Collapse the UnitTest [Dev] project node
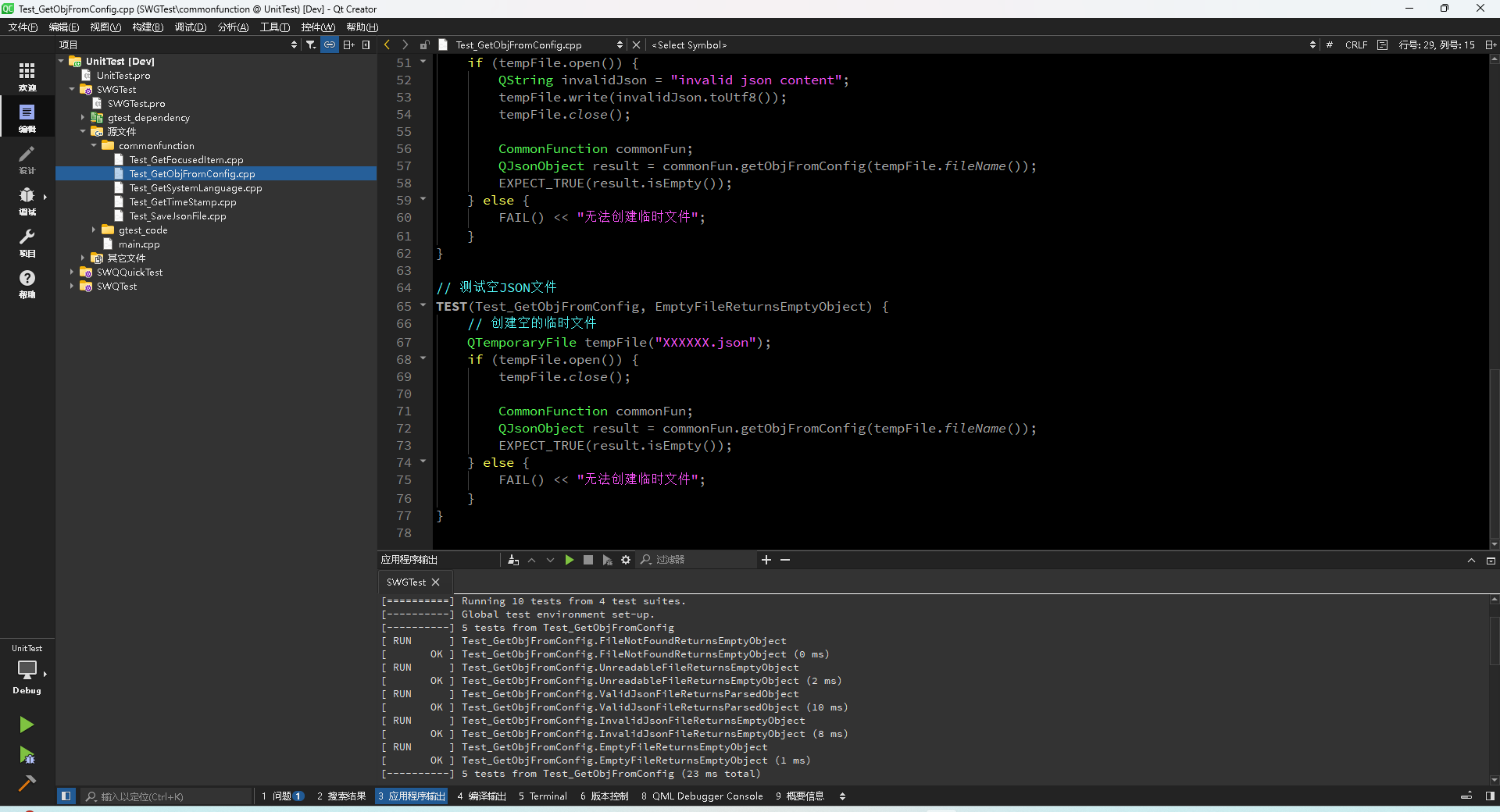This screenshot has height=812, width=1500. point(61,61)
